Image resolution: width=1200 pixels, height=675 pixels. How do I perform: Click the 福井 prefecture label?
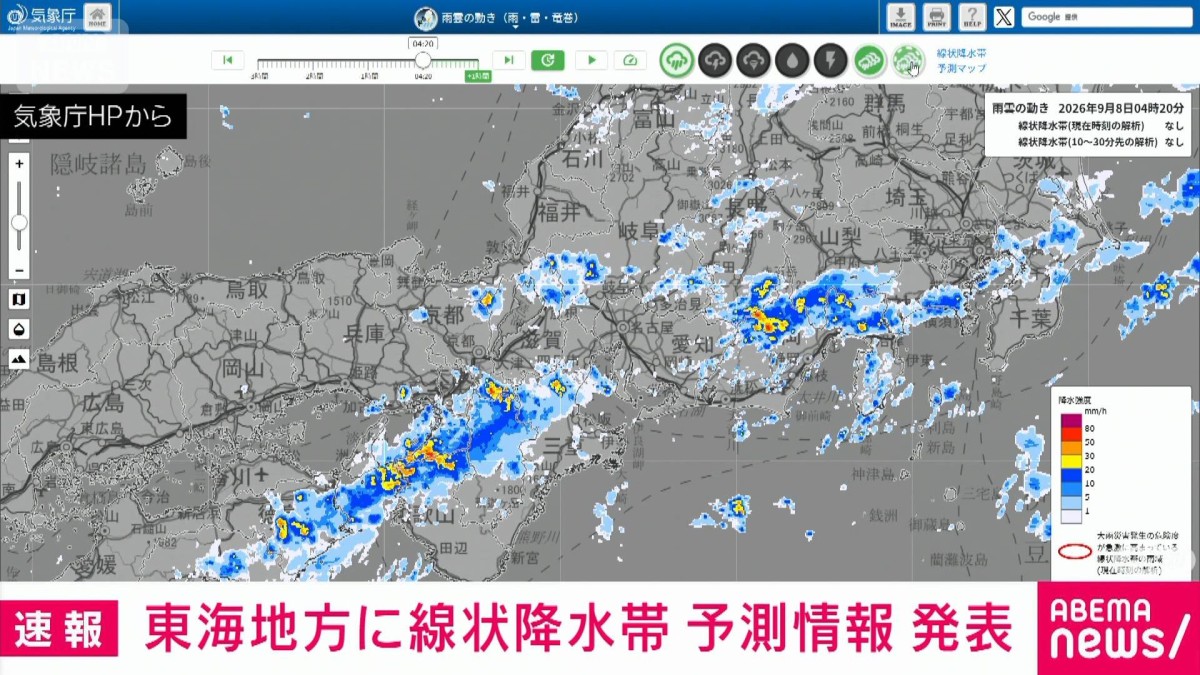click(x=557, y=211)
